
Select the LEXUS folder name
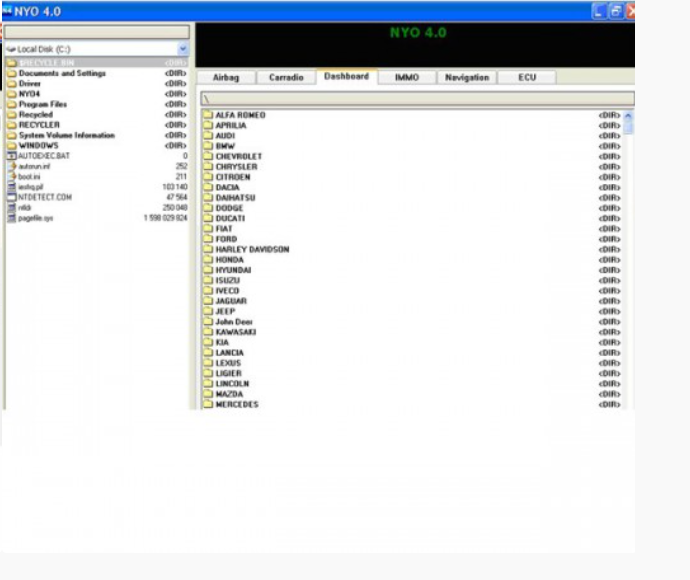[x=228, y=363]
